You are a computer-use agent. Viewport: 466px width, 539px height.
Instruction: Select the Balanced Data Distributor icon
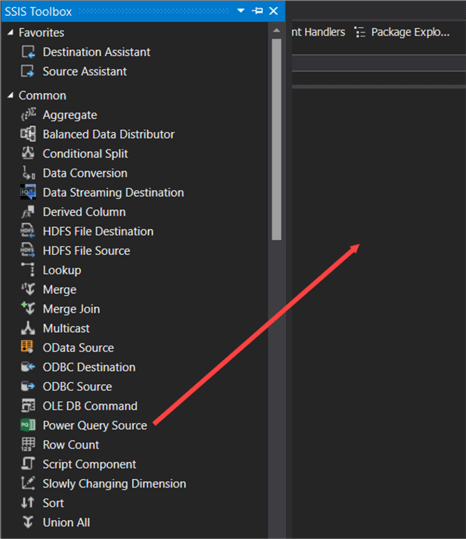point(28,134)
